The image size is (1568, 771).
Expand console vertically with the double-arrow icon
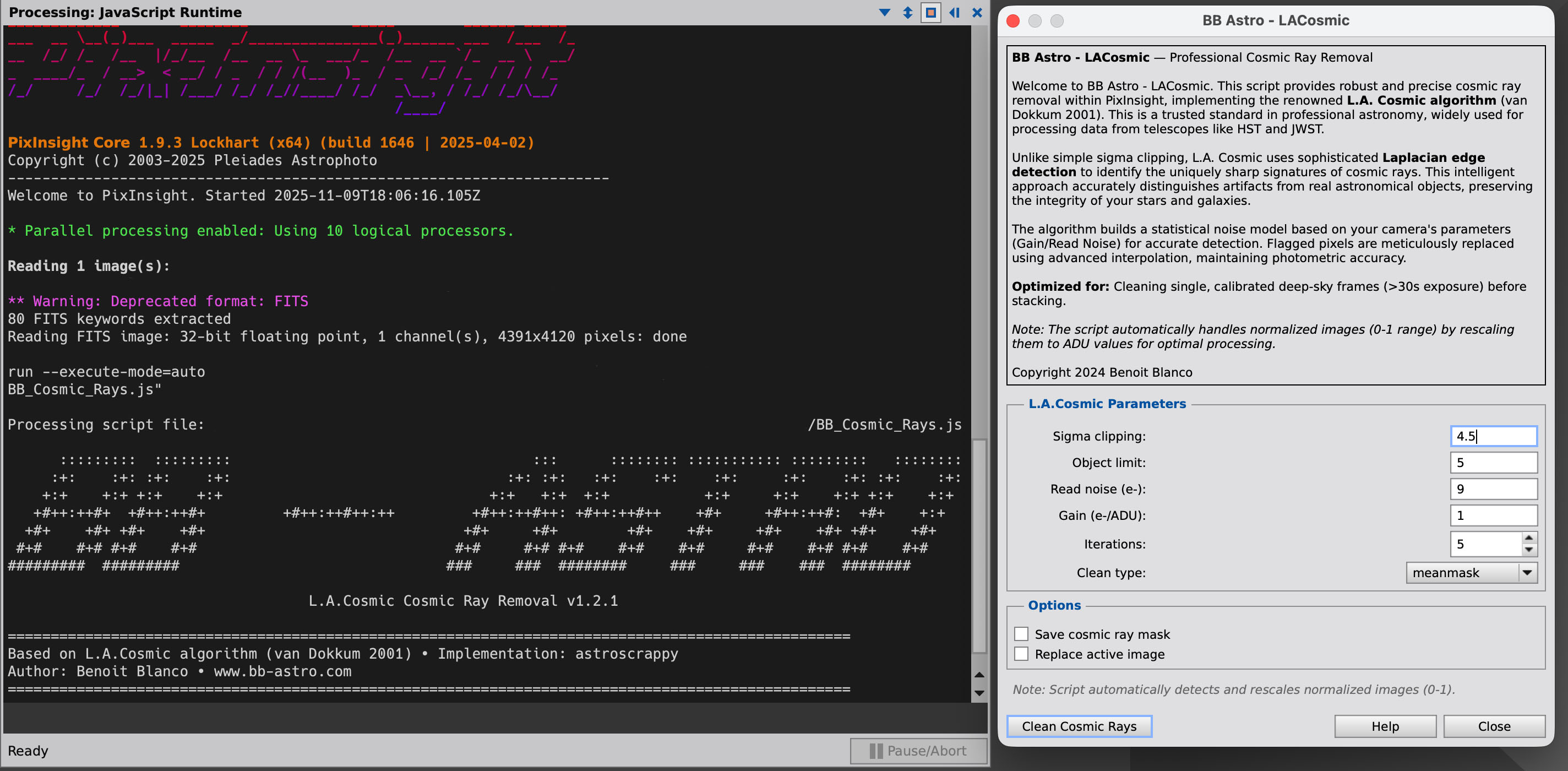click(x=907, y=12)
